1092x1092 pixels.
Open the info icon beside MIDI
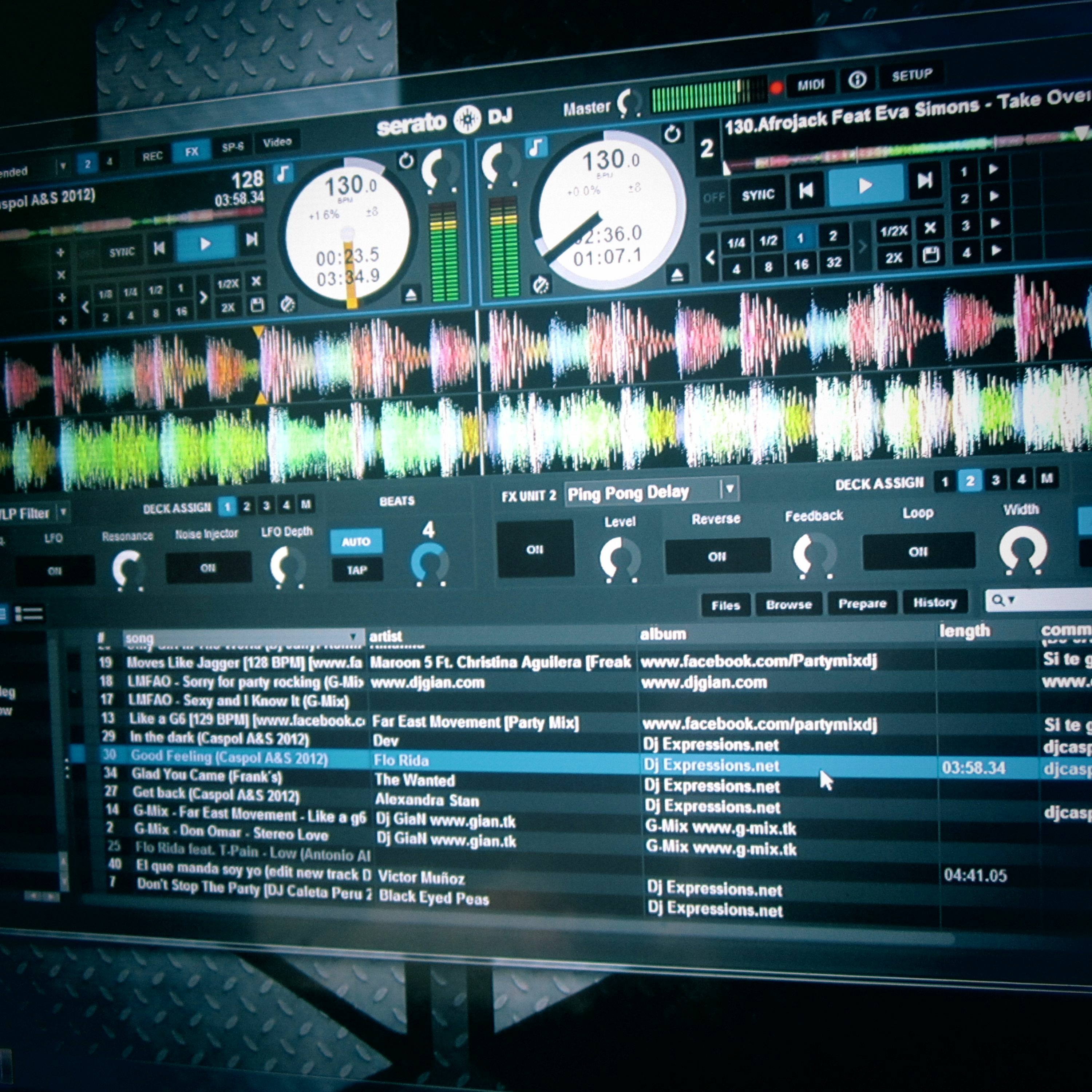click(858, 80)
